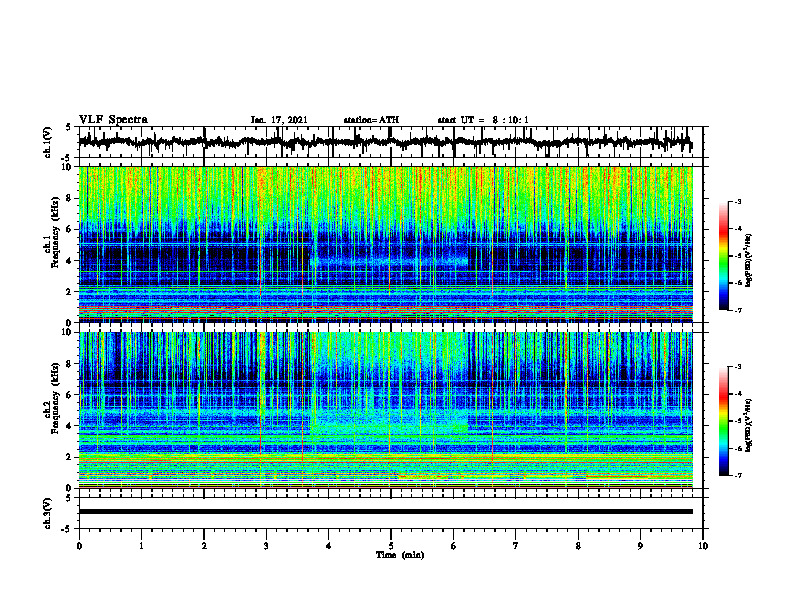Select the "start UT = 8:10:1" header text
This screenshot has height=612, width=792.
(x=483, y=120)
